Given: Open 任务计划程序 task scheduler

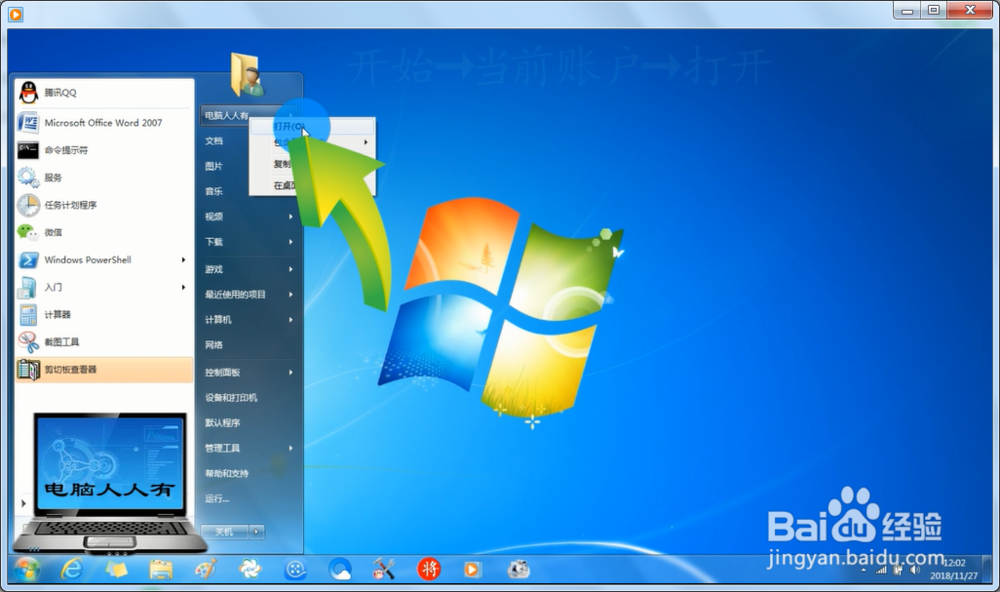Looking at the screenshot, I should [x=104, y=205].
